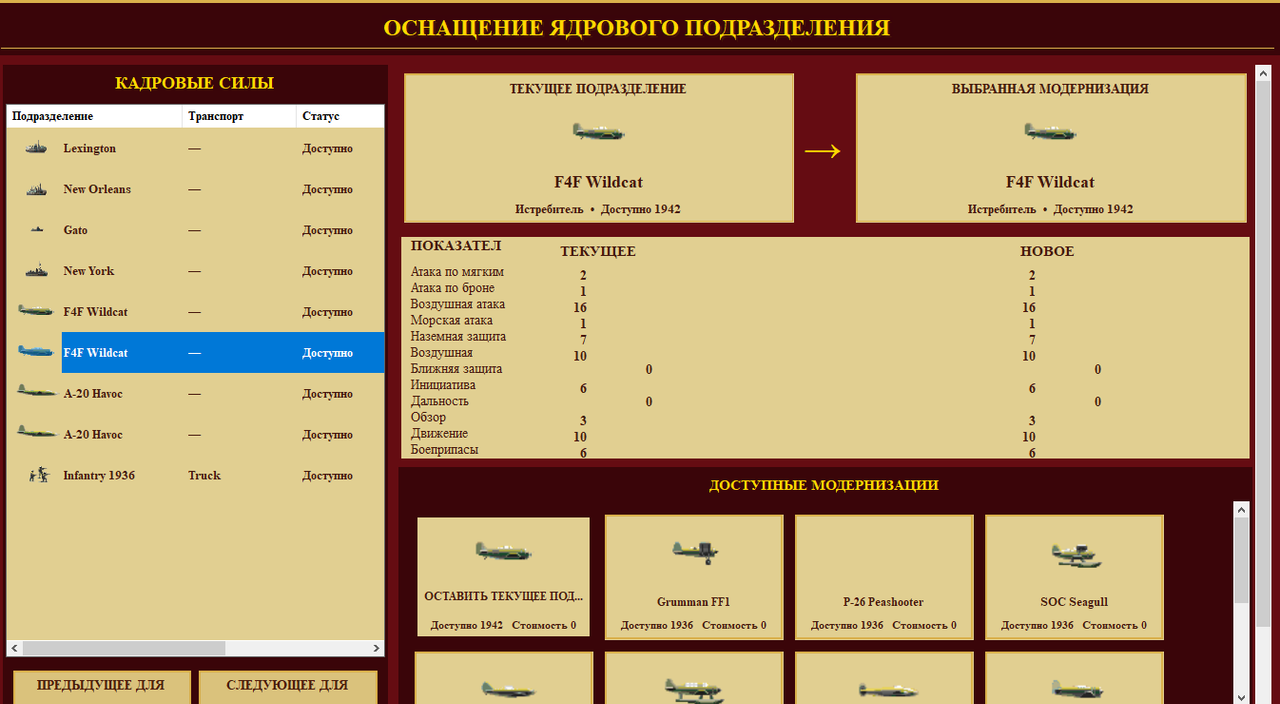Viewport: 1280px width, 704px height.
Task: Click the plane icon on Оставить текущее card
Action: point(503,551)
